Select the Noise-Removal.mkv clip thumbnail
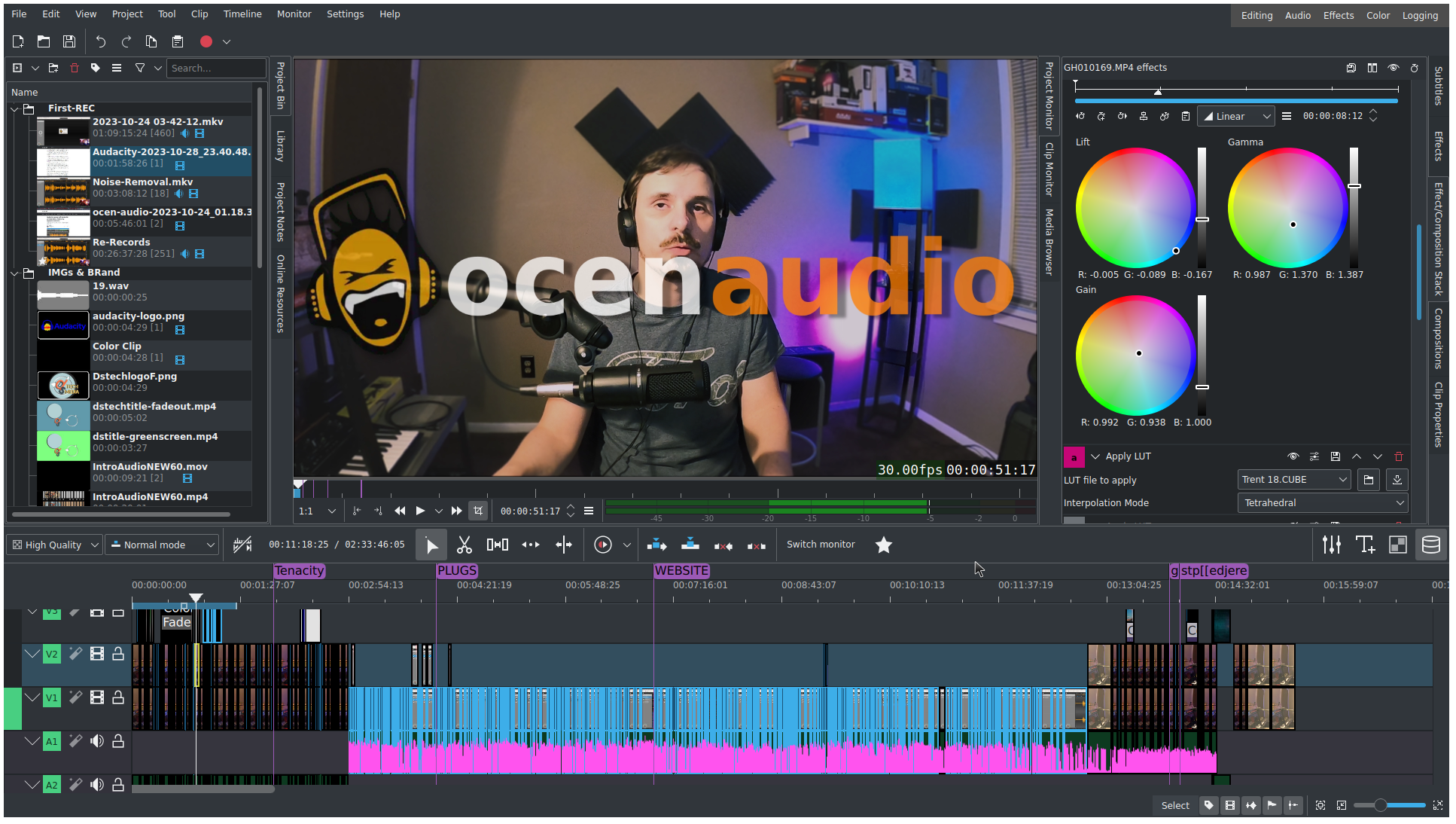This screenshot has width=1456, height=824. click(63, 192)
